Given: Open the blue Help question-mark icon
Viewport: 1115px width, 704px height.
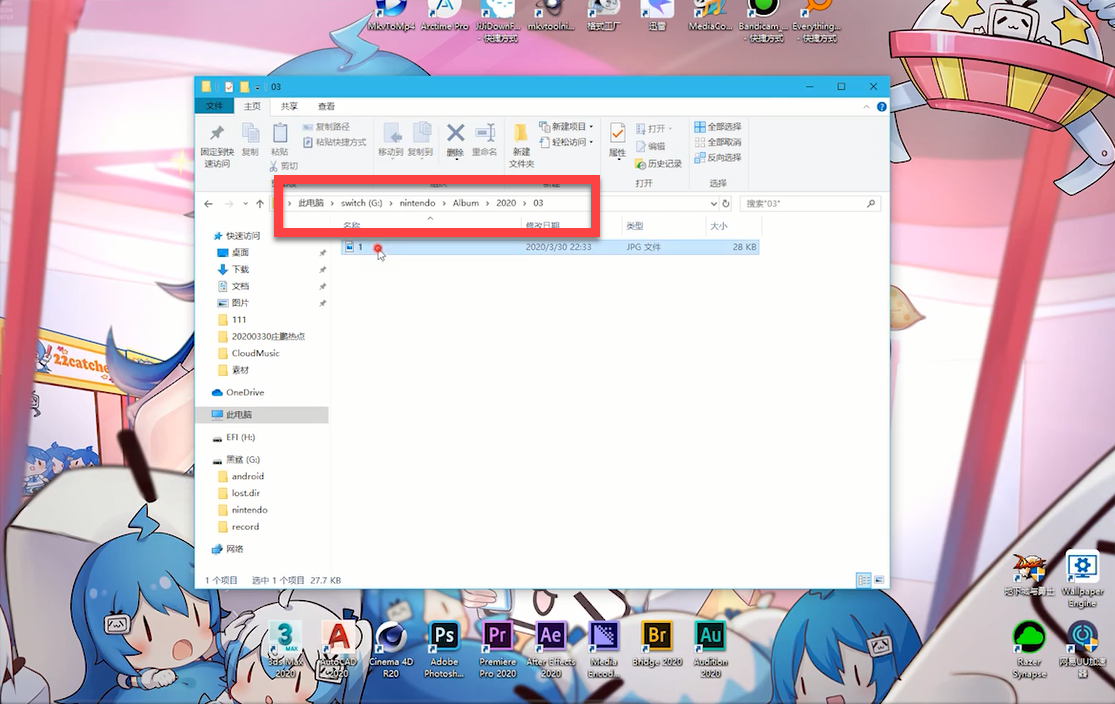Looking at the screenshot, I should (882, 107).
